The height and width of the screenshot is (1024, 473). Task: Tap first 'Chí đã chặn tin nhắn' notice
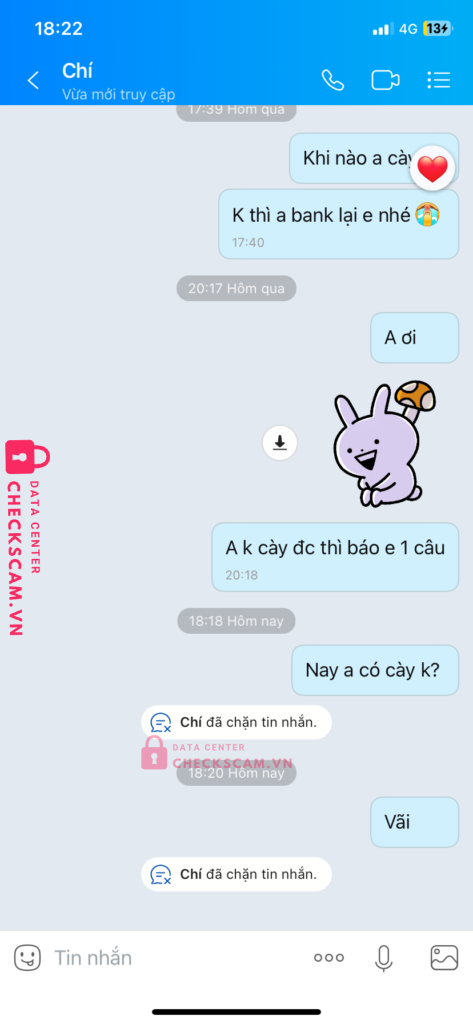click(236, 722)
